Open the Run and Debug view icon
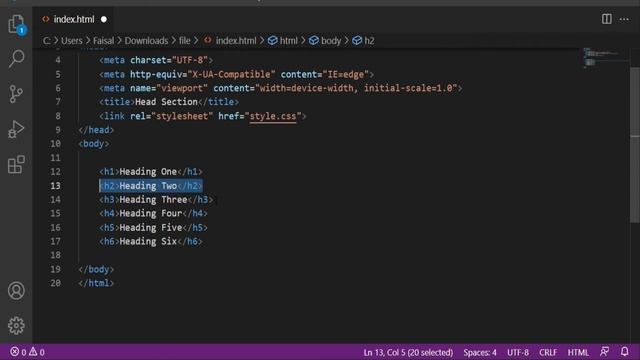 16,129
